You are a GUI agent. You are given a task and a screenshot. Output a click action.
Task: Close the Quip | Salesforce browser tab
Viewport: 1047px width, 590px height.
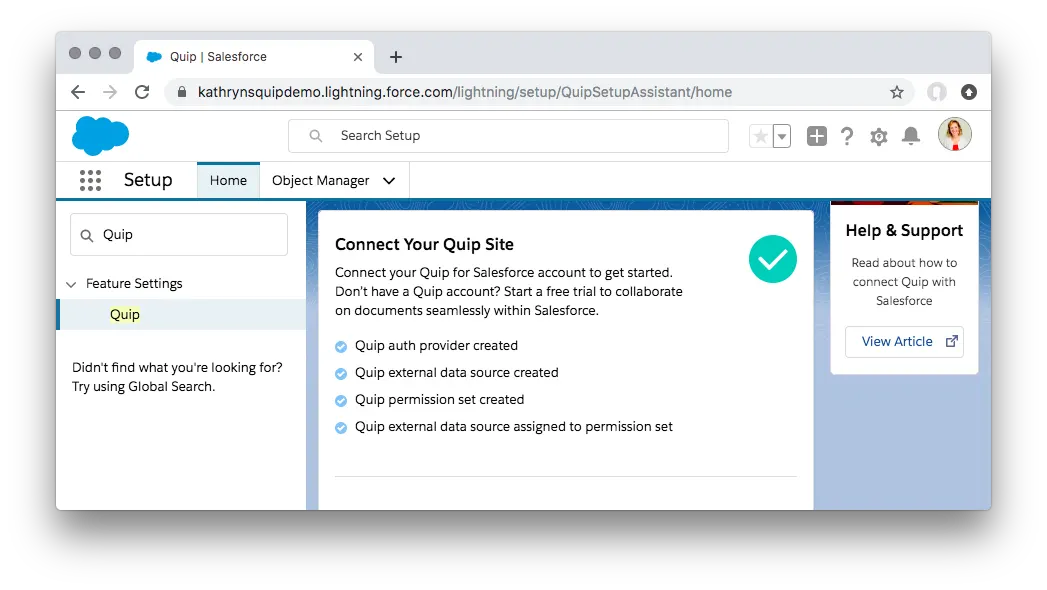coord(358,57)
